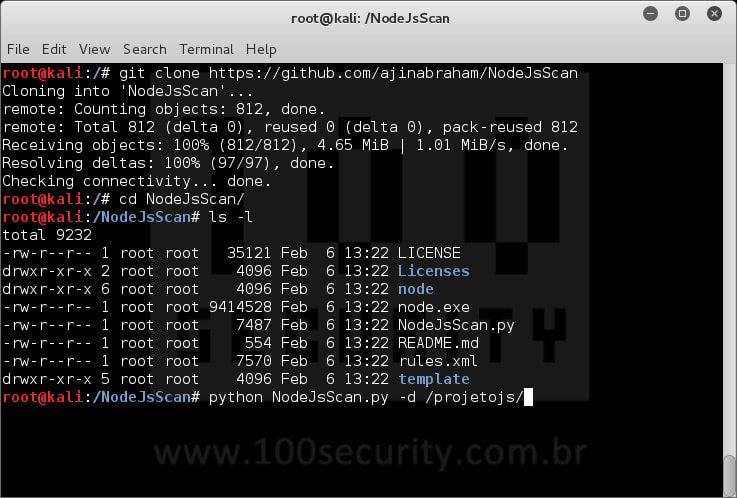Click the window title 'root@kali: /NodeJsScan'
The width and height of the screenshot is (737, 498).
[x=370, y=18]
